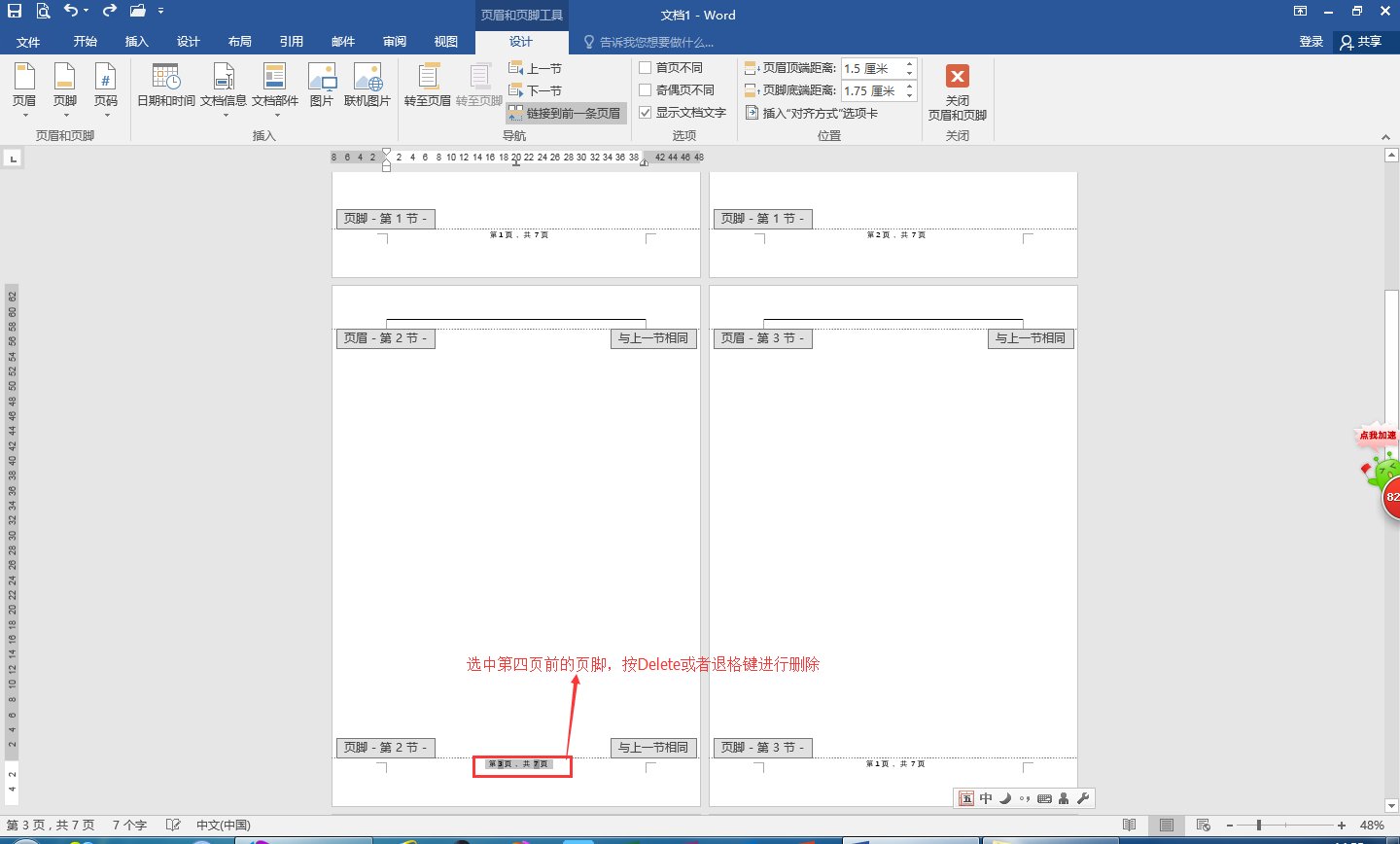Image resolution: width=1400 pixels, height=844 pixels.
Task: Switch to the header using 转至页眉
Action: point(426,88)
